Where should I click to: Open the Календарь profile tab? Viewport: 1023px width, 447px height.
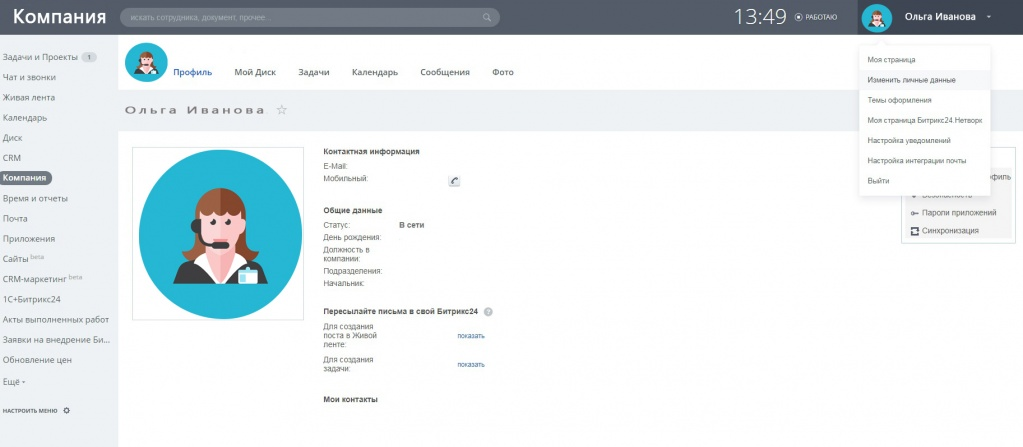(x=375, y=72)
